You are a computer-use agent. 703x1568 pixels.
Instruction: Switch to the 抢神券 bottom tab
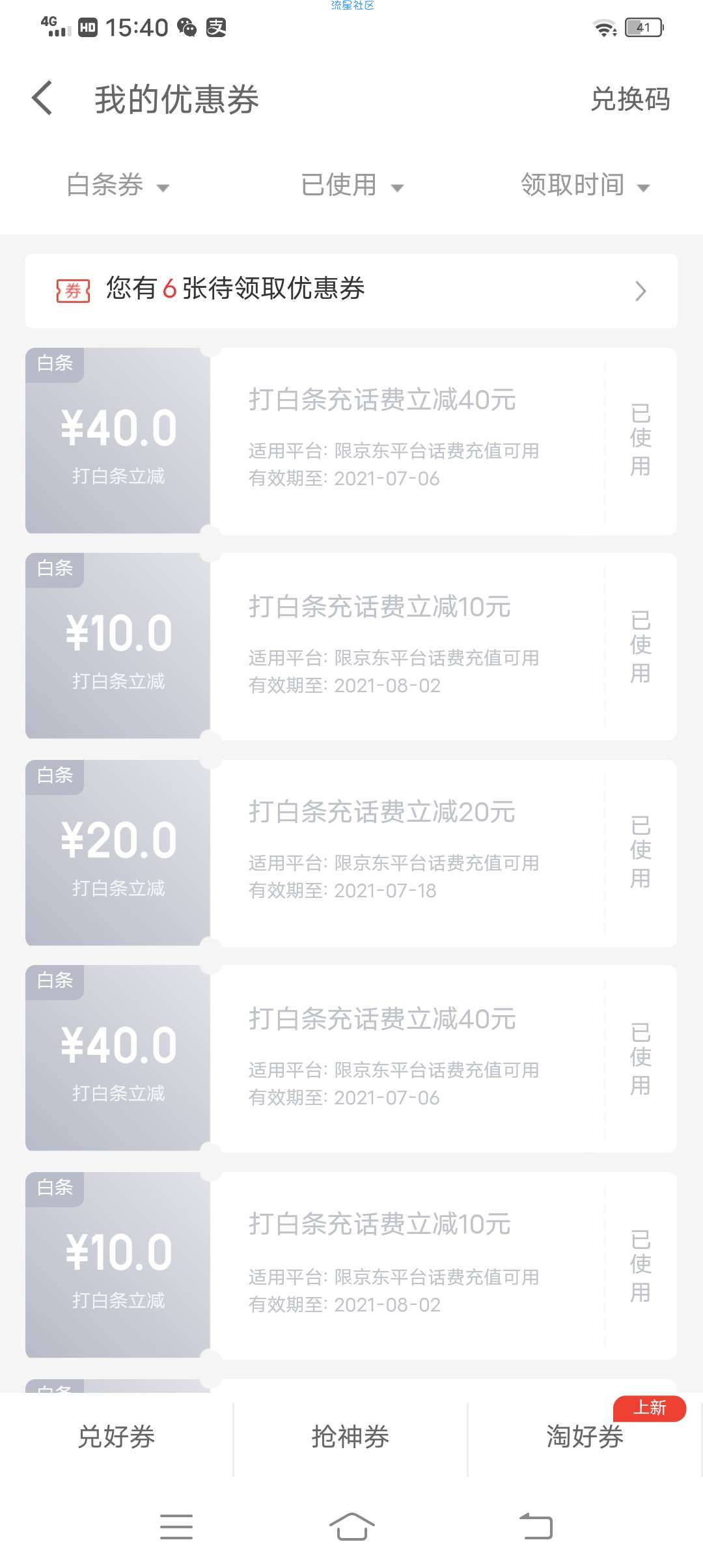tap(350, 1436)
